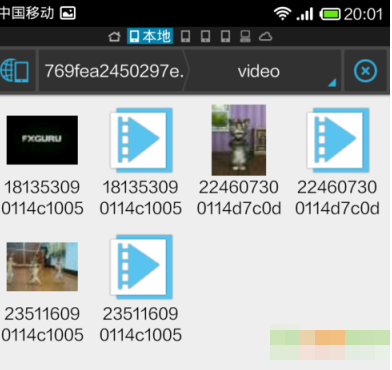Screen dimensions: 392x370
Task: Tap the video folder breadcrumb
Action: click(259, 71)
